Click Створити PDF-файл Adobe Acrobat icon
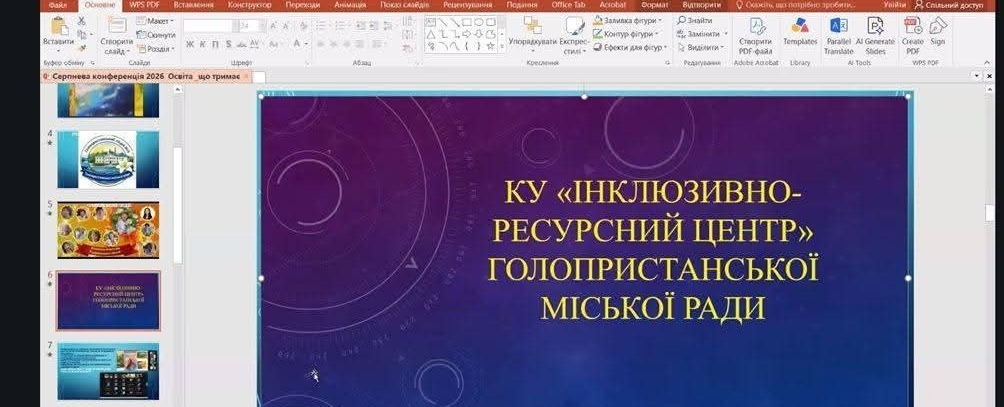The image size is (1004, 407). 757,26
